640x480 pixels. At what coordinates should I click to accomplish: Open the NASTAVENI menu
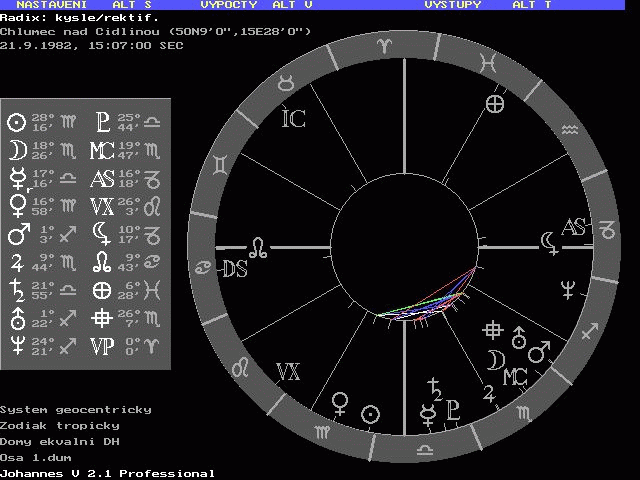pyautogui.click(x=42, y=5)
